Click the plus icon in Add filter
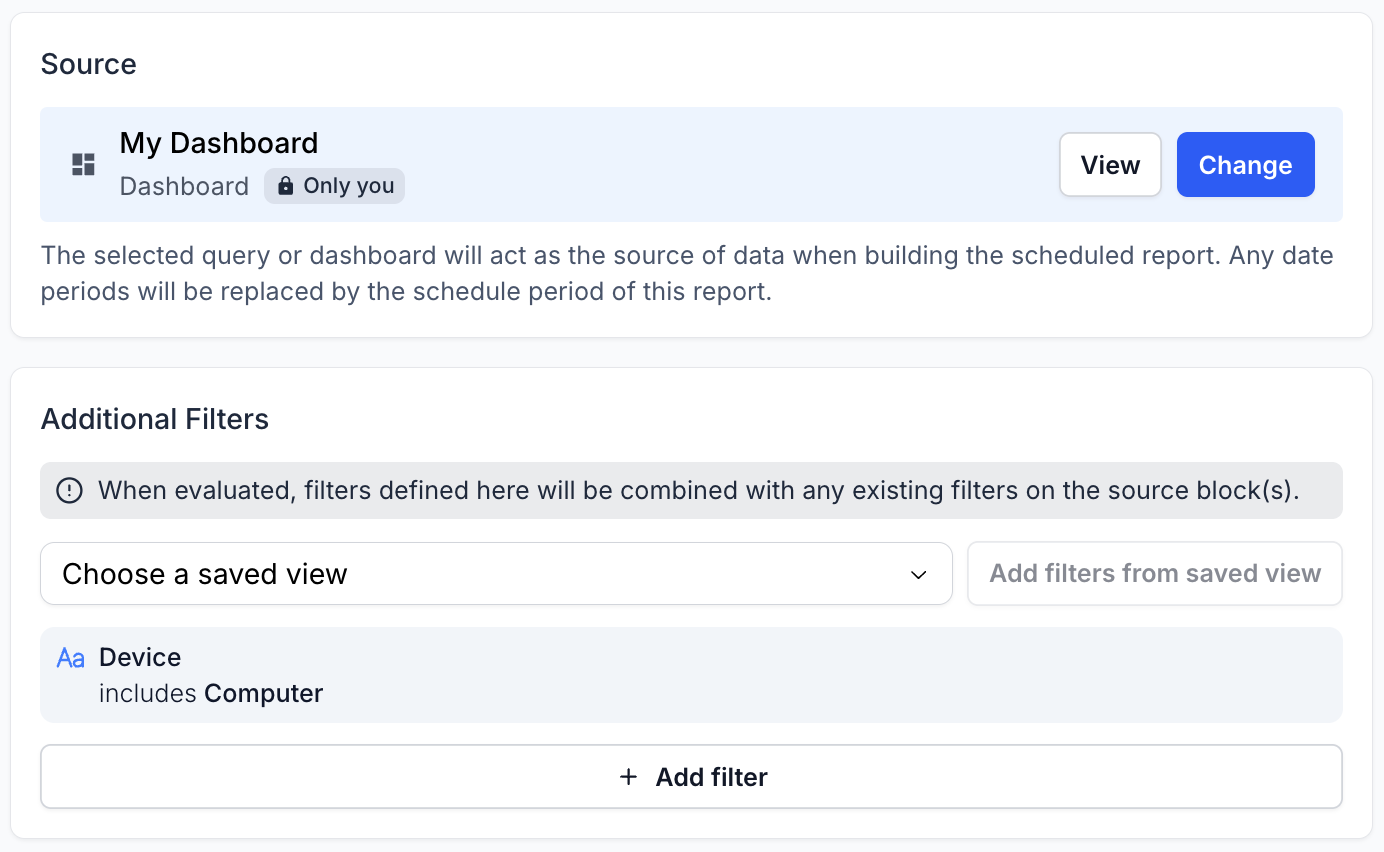The height and width of the screenshot is (852, 1384). (x=628, y=777)
